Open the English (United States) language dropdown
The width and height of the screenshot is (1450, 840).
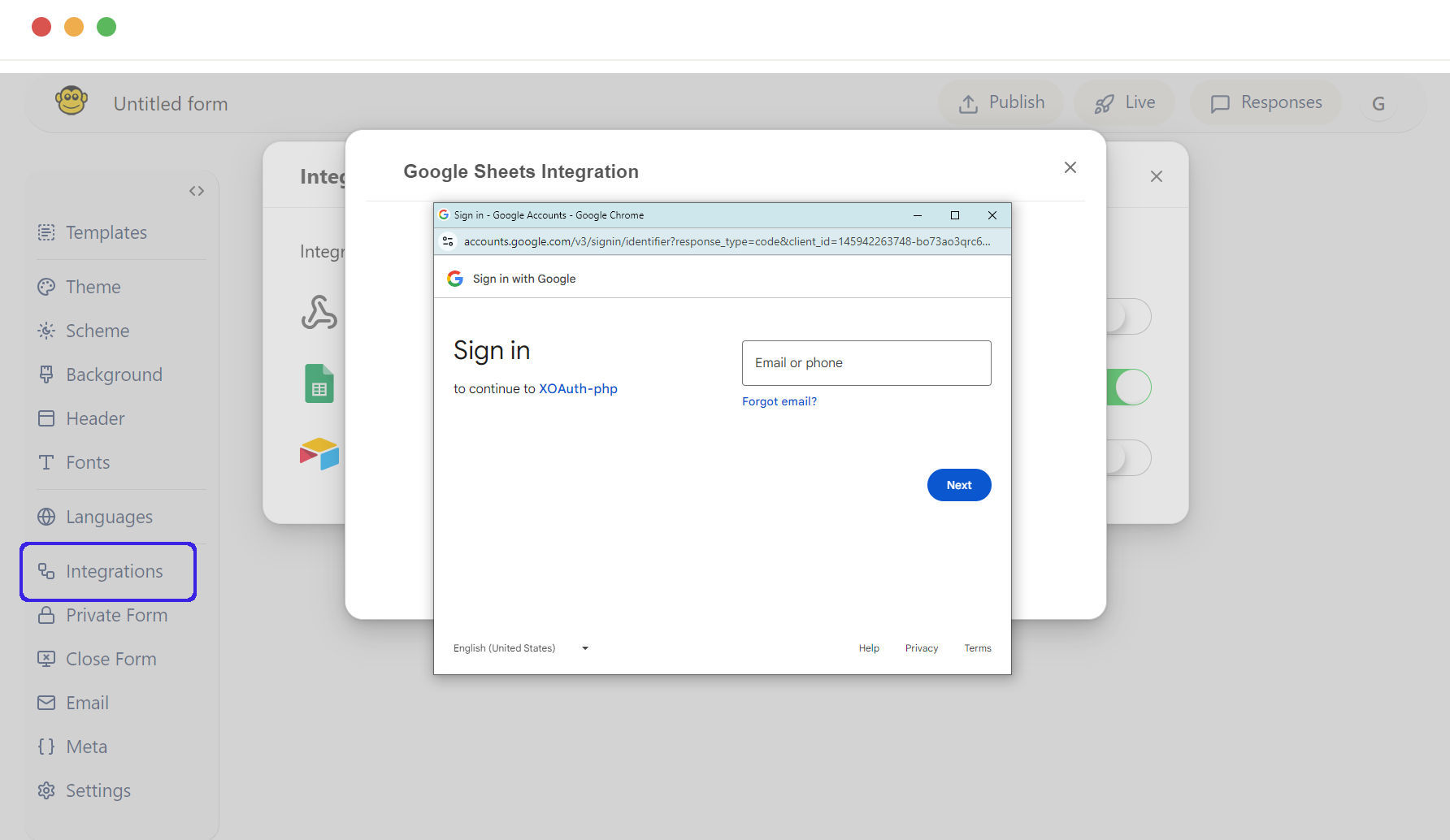(x=521, y=648)
